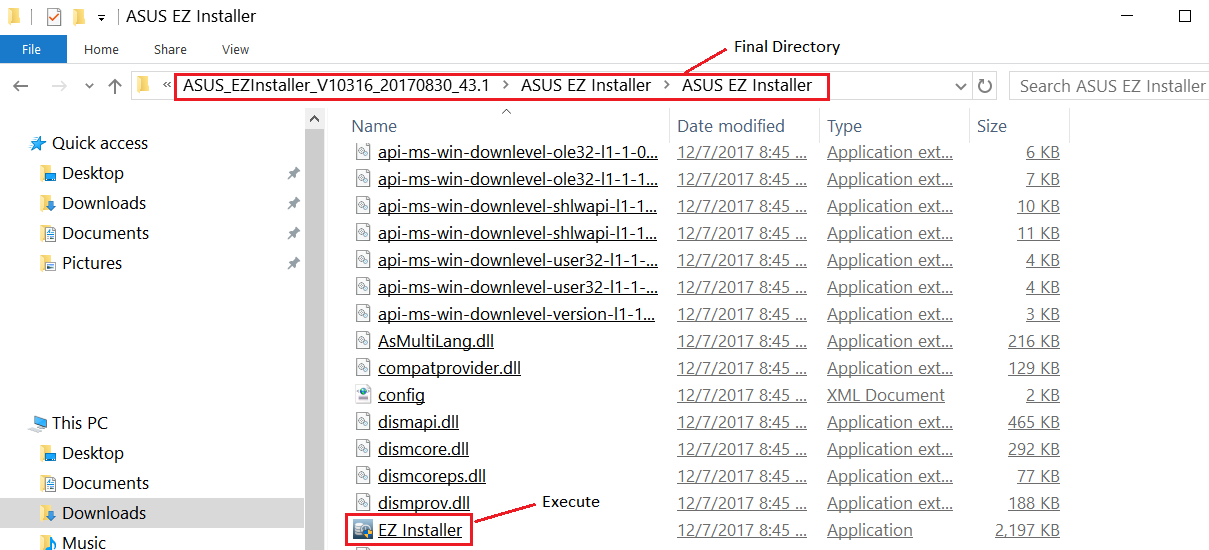Open Downloads under Quick access
The image size is (1209, 550).
coord(104,203)
